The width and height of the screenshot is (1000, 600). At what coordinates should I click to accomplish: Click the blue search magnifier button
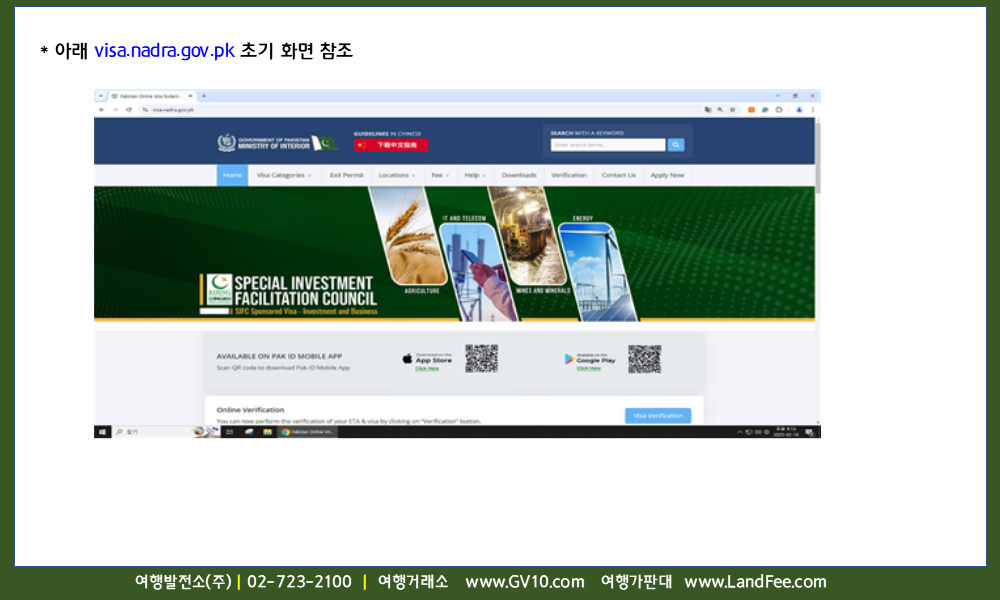(676, 145)
